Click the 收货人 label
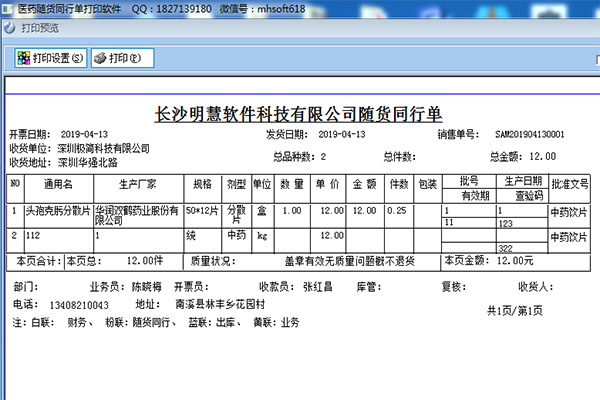600x400 pixels. point(536,287)
